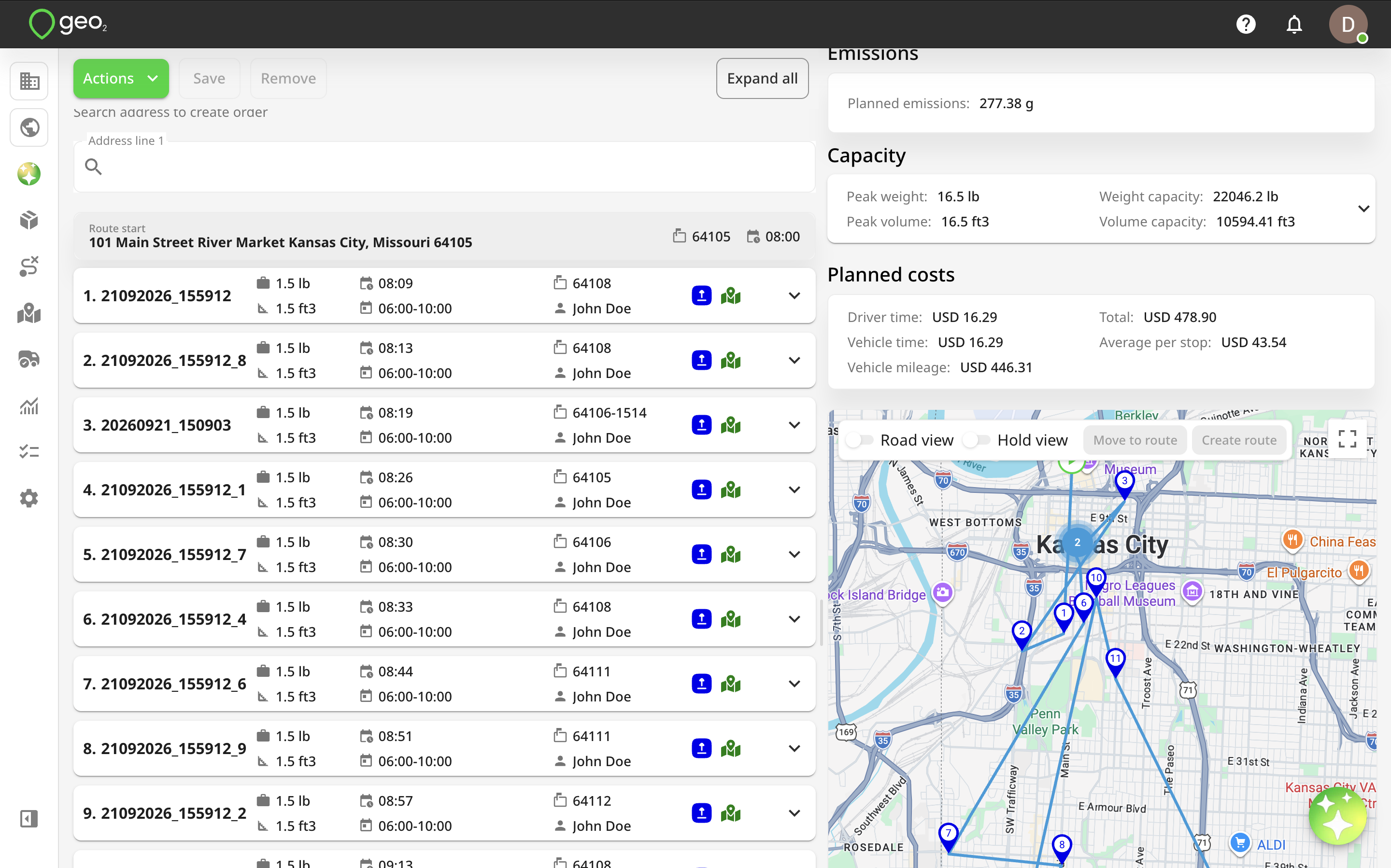Click the Remove button
This screenshot has height=868, width=1391.
coord(288,79)
